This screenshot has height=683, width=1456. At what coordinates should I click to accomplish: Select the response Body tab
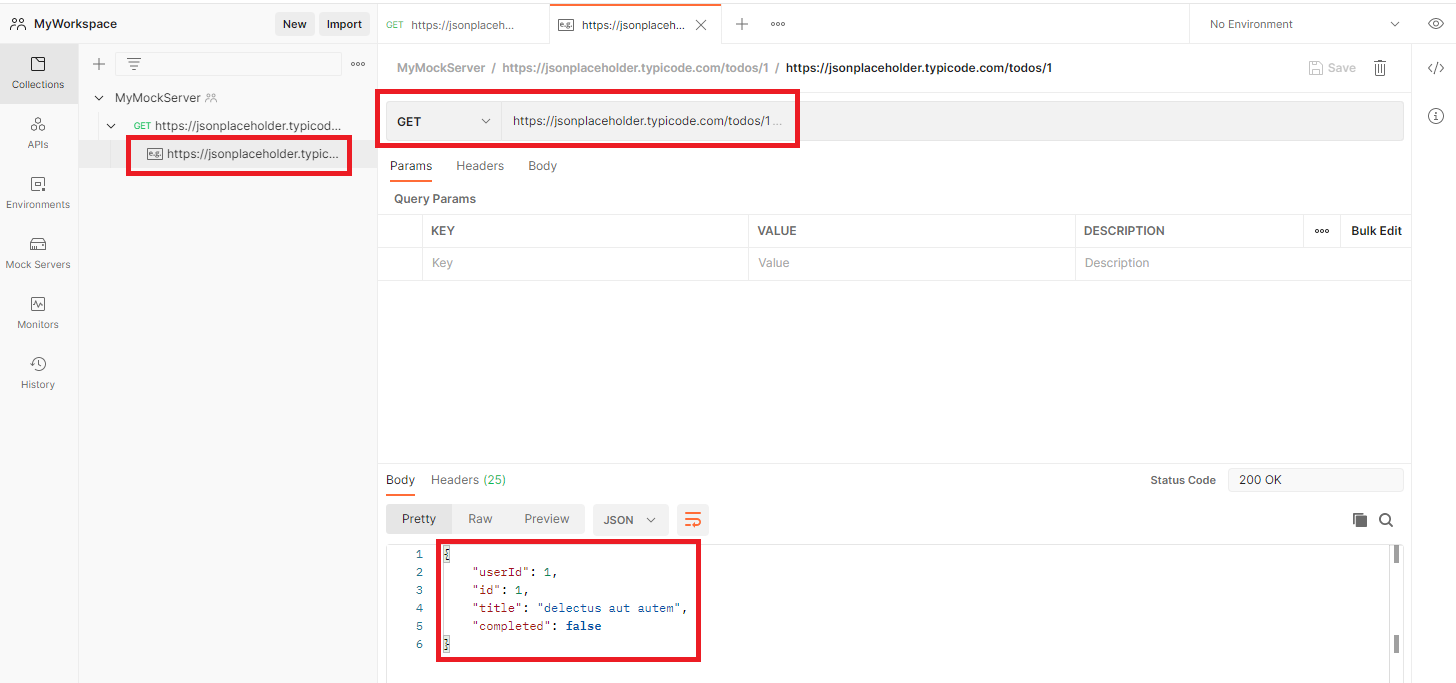point(400,480)
